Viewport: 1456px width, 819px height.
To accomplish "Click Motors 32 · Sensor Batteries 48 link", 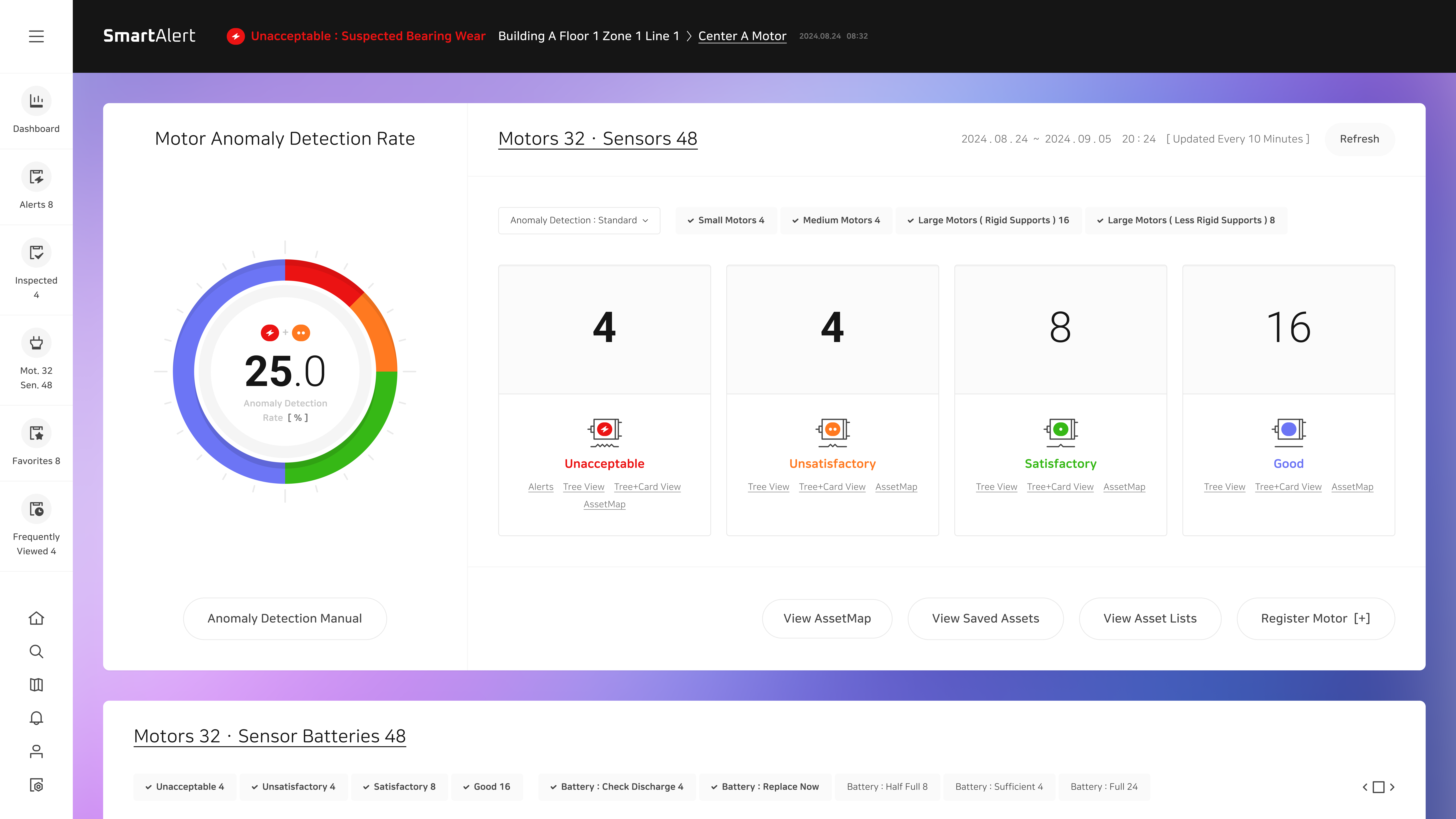I will 270,737.
